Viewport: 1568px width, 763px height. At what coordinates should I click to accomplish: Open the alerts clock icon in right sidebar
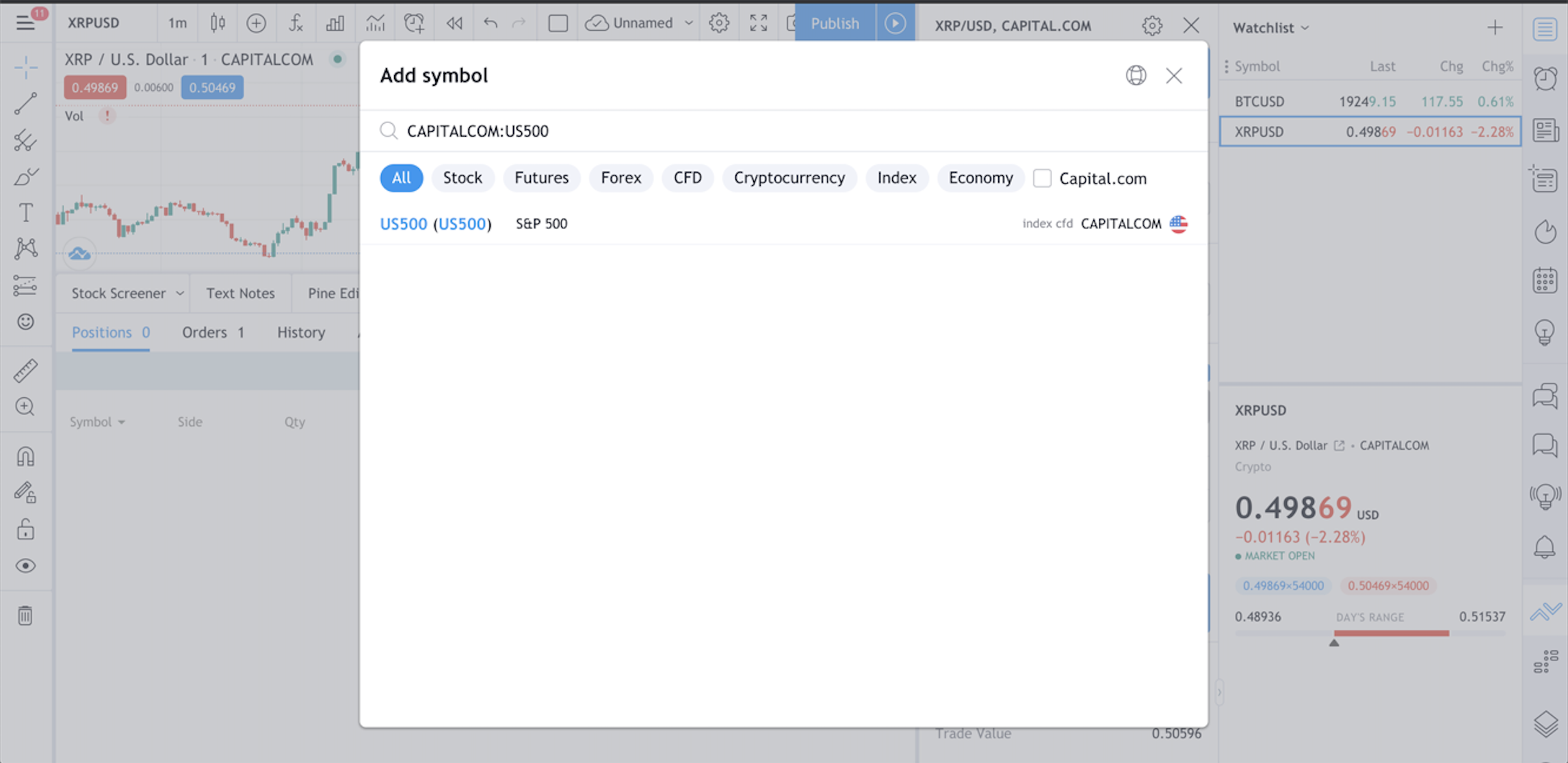click(x=1545, y=79)
